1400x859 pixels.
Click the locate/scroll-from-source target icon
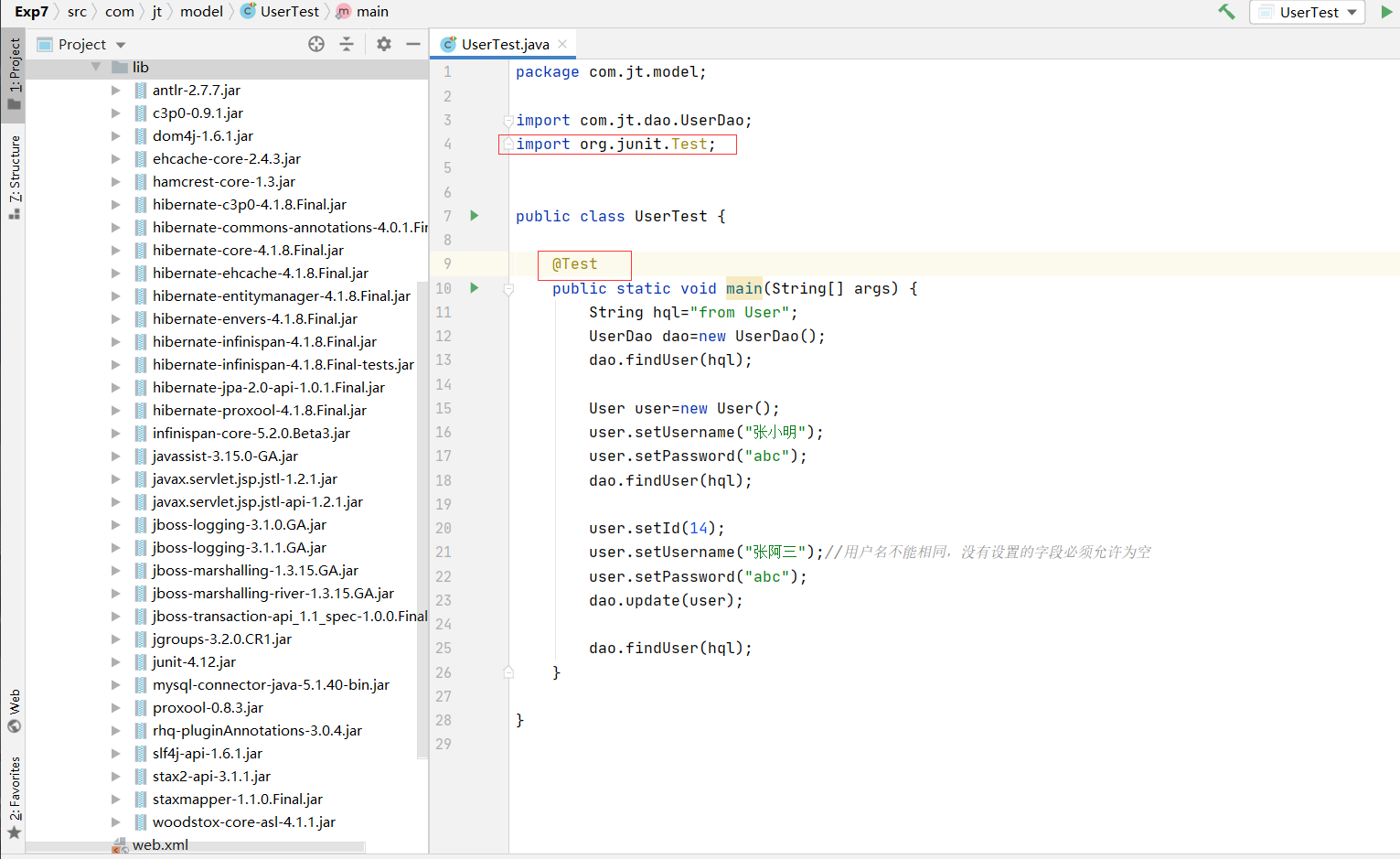(316, 44)
